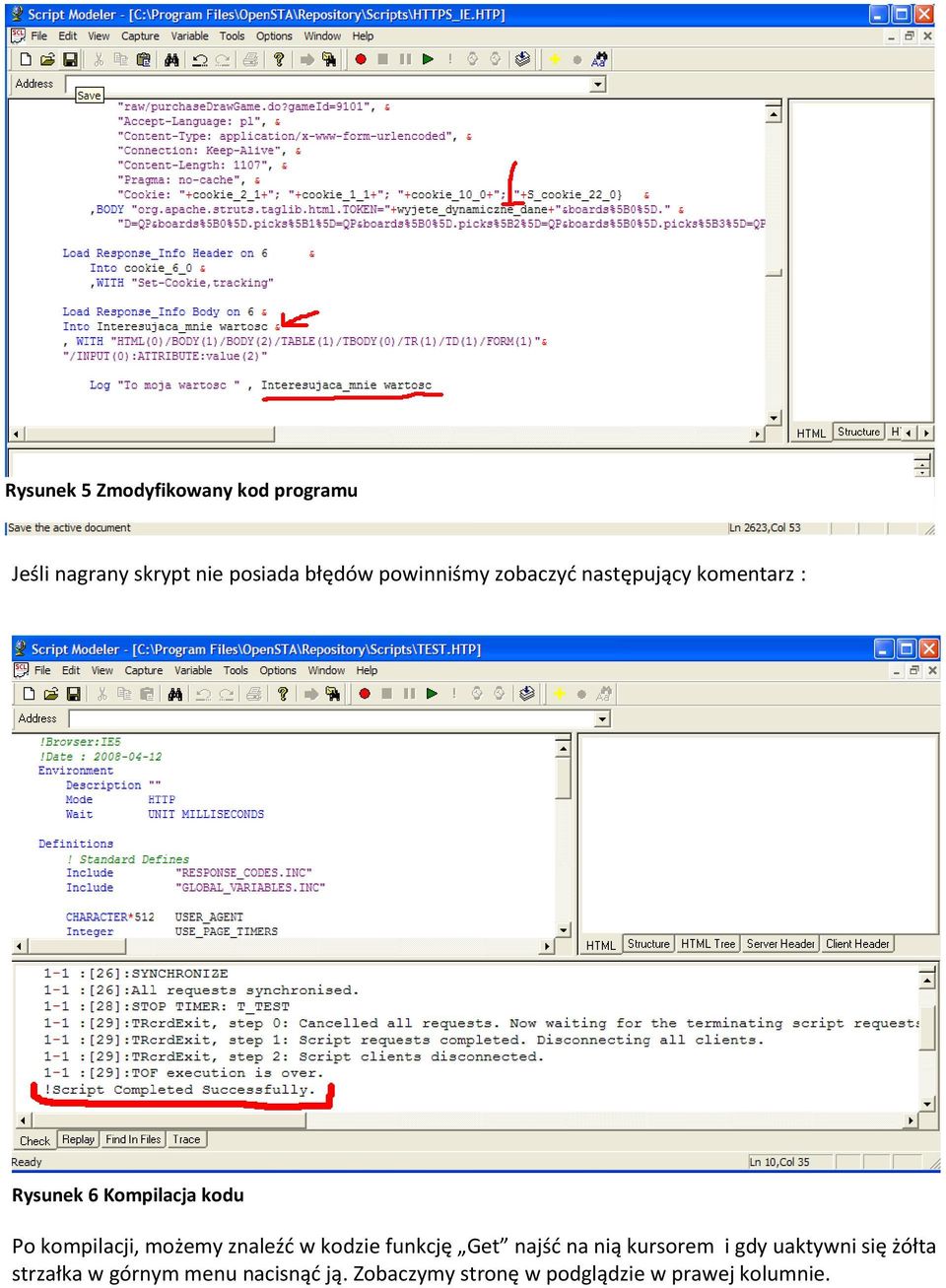
Task: Click tab-strip right arrow in HTTPS_IE.HTP window
Action: coord(926,433)
